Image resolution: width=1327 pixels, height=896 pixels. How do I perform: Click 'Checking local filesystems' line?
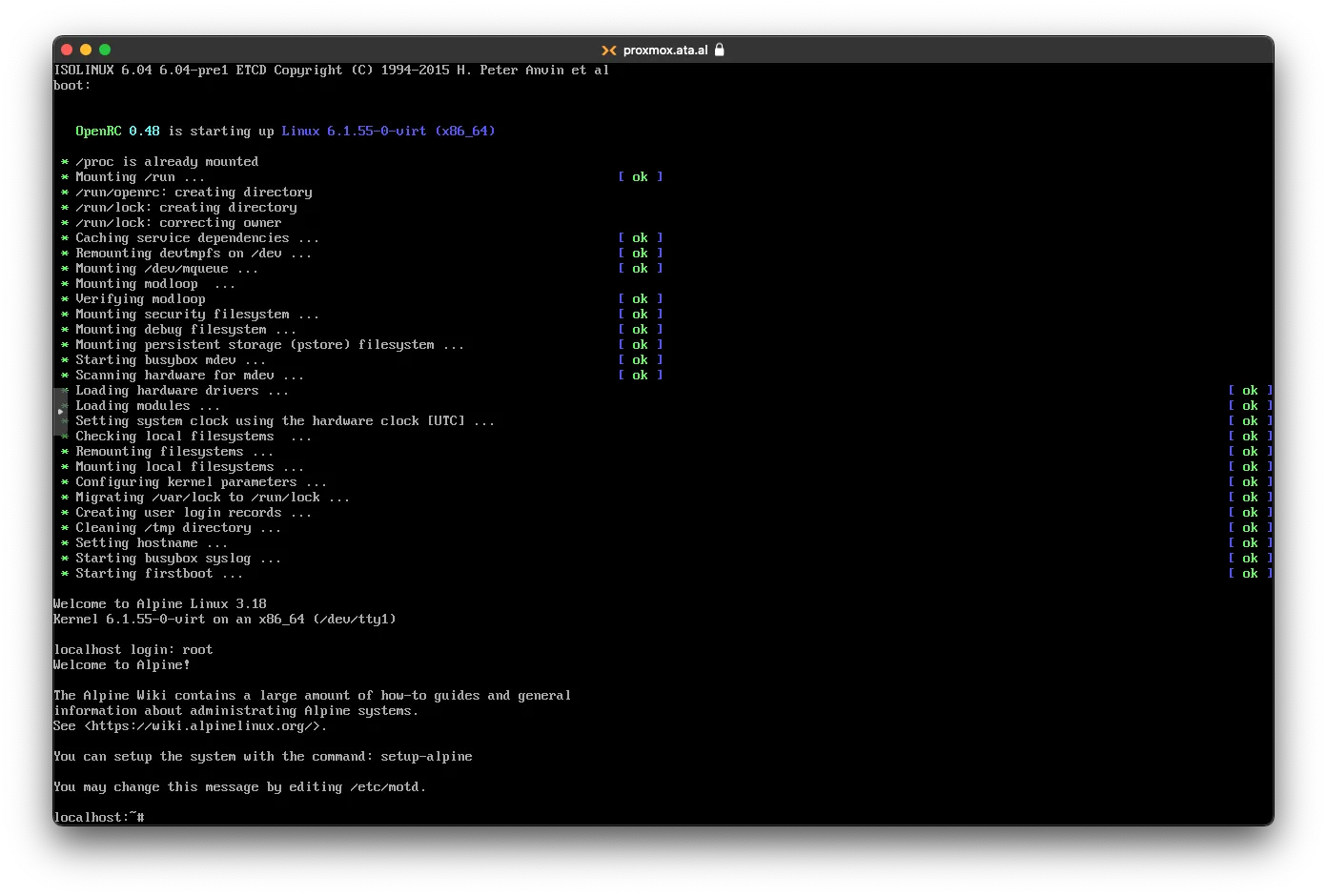[194, 437]
